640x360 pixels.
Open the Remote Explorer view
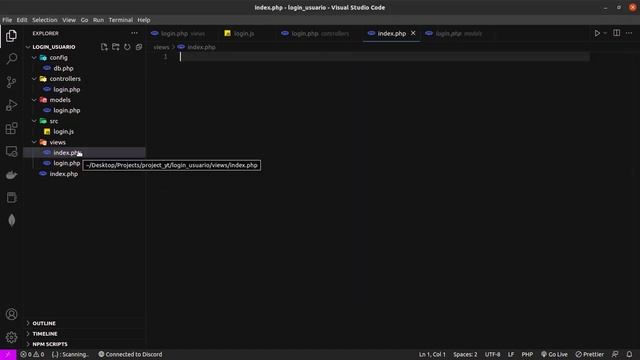[x=11, y=151]
